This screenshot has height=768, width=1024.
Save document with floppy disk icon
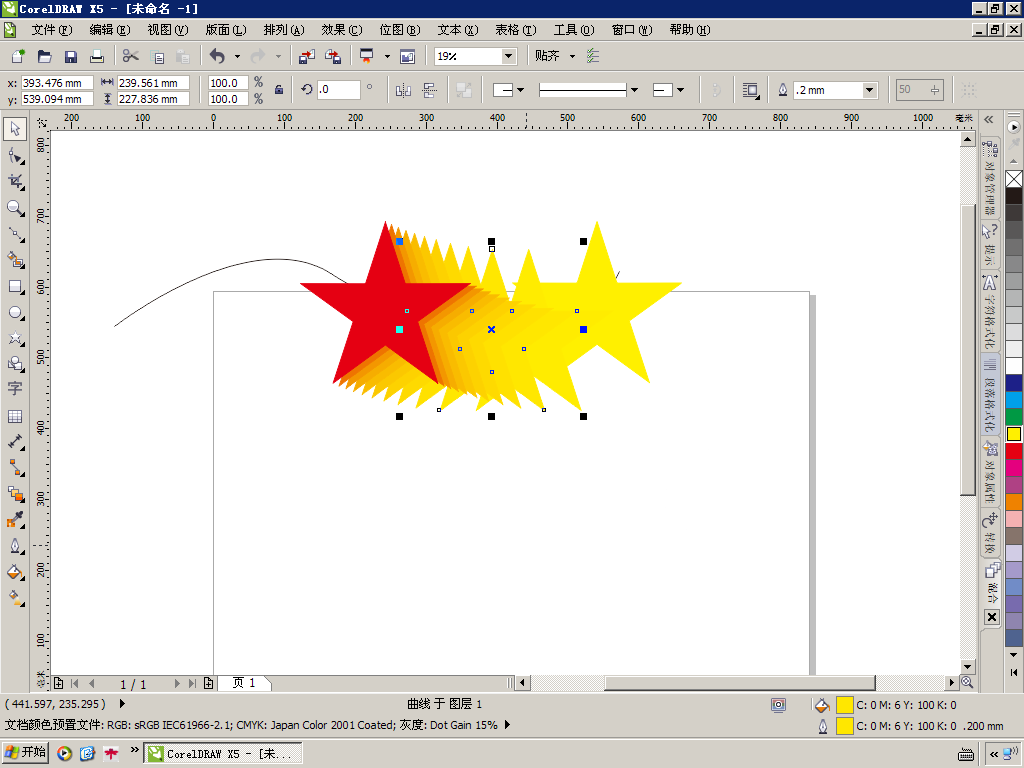point(71,56)
